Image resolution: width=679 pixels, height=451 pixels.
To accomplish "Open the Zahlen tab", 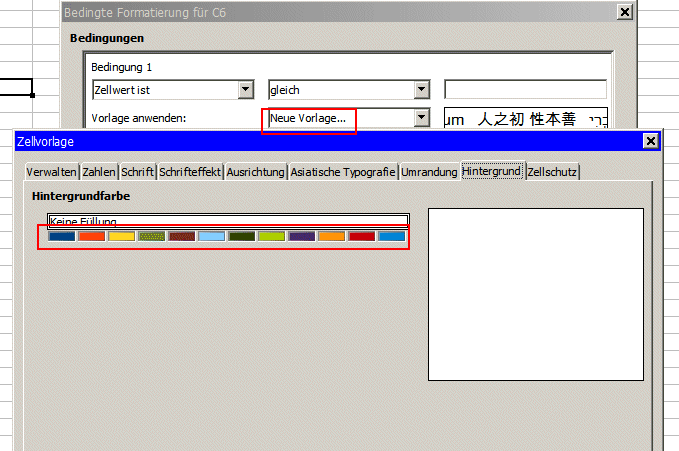I will coord(99,172).
